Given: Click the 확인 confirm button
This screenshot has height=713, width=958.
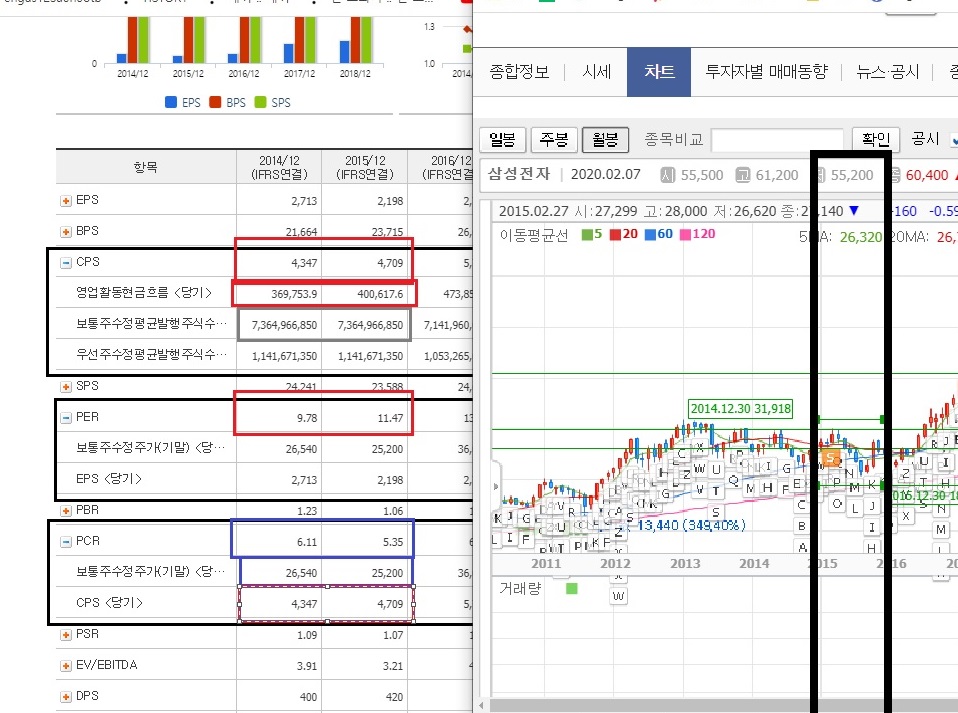Looking at the screenshot, I should (x=876, y=139).
